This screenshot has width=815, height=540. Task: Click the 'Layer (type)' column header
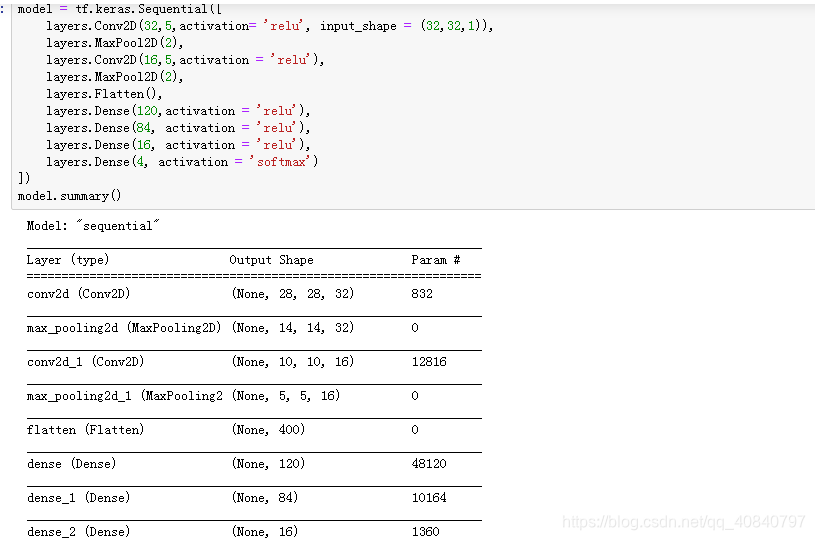(68, 260)
